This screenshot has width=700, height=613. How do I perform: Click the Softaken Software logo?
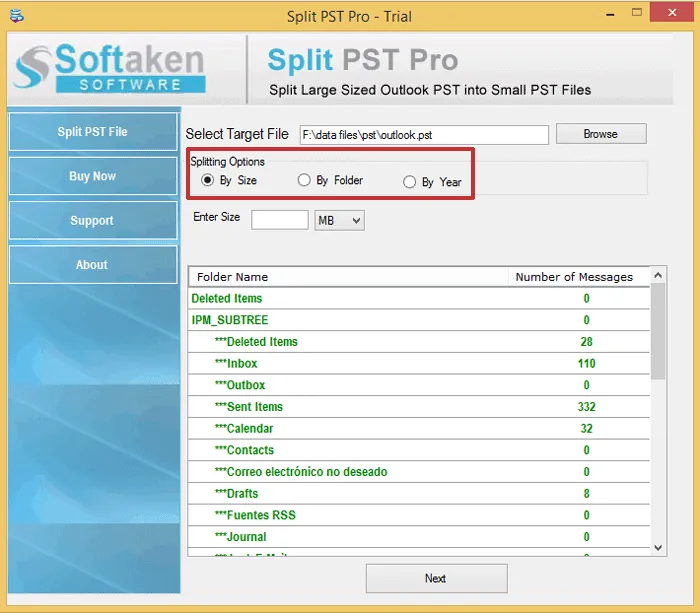110,68
